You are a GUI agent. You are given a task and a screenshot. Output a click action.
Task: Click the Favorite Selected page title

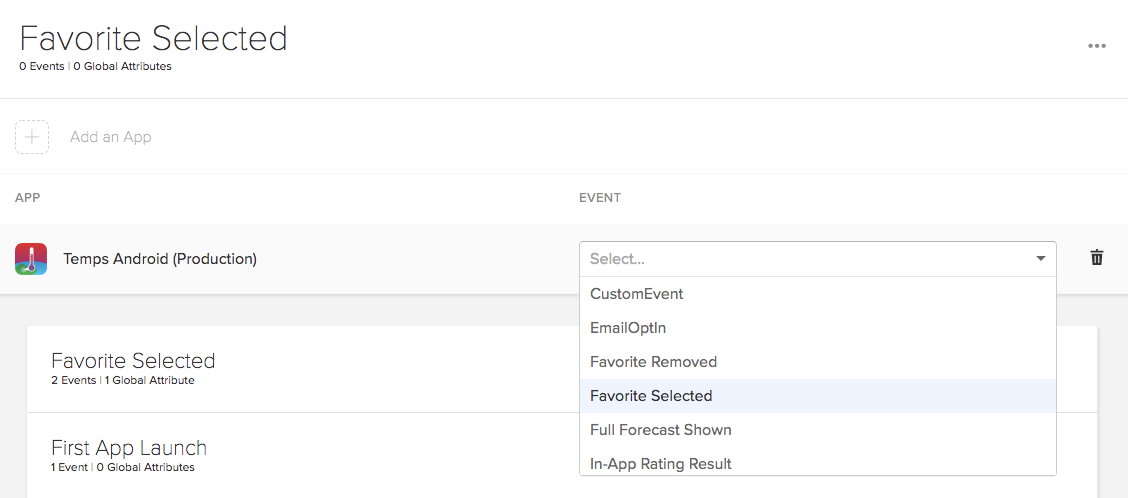click(153, 39)
